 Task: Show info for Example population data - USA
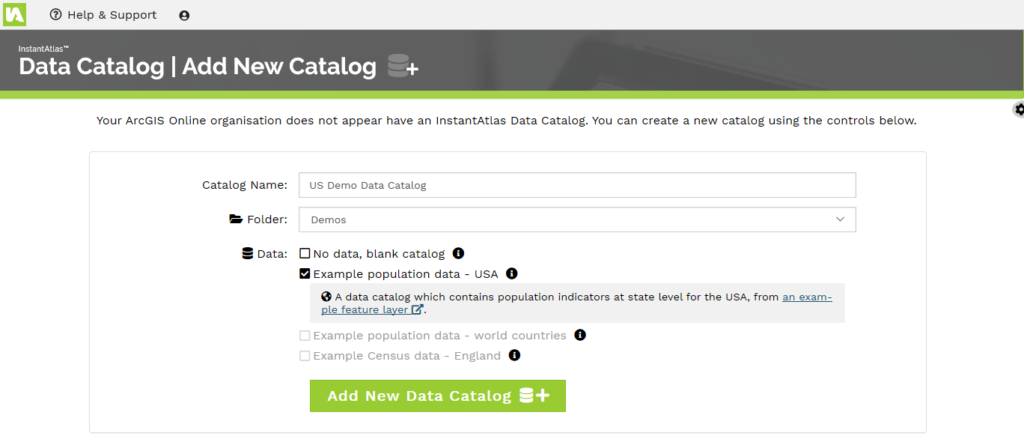[512, 273]
